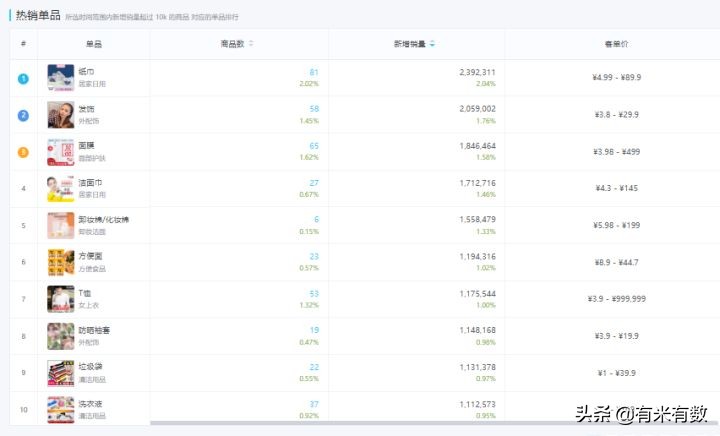This screenshot has width=720, height=436.
Task: Select the 纸巾 product name
Action: coord(86,72)
